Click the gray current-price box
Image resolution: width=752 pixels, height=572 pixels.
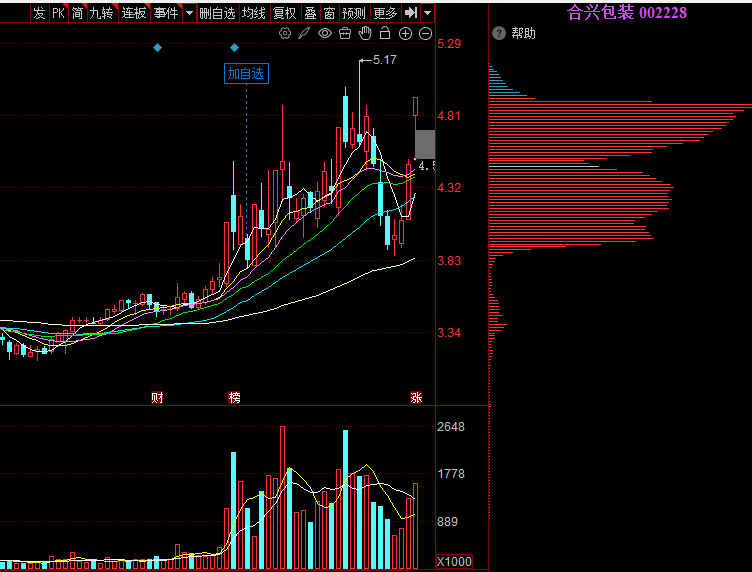[425, 144]
